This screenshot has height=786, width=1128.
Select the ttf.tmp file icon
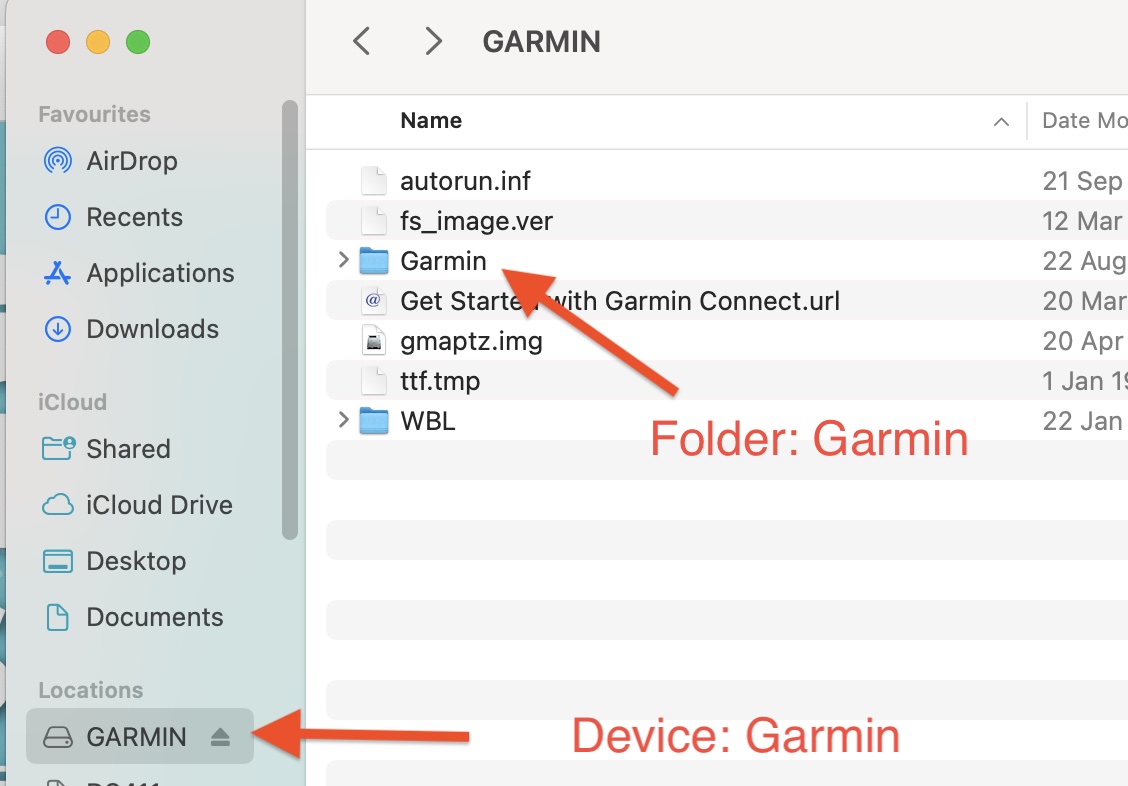pyautogui.click(x=373, y=380)
